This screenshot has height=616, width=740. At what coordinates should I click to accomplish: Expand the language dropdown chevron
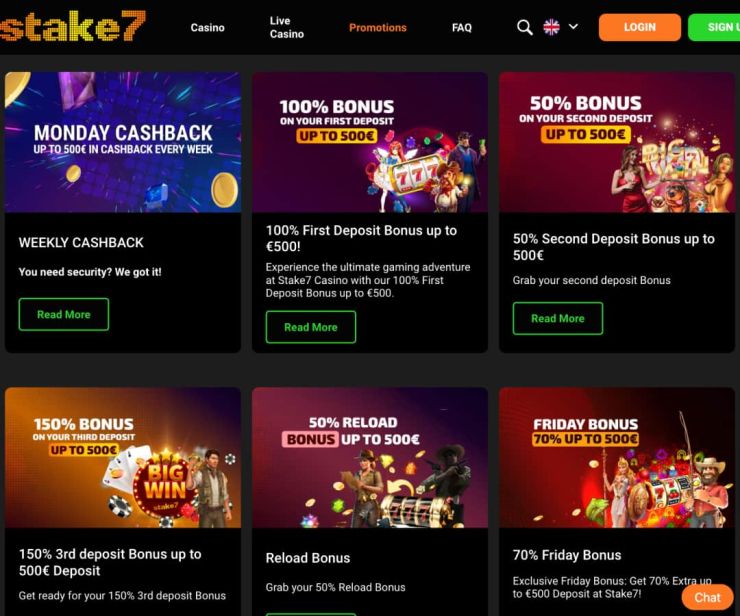573,27
